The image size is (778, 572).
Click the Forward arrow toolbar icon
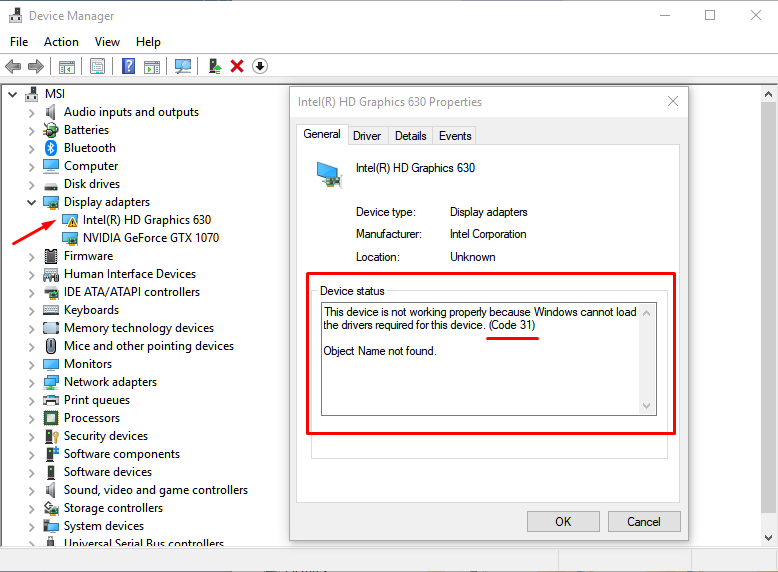36,66
